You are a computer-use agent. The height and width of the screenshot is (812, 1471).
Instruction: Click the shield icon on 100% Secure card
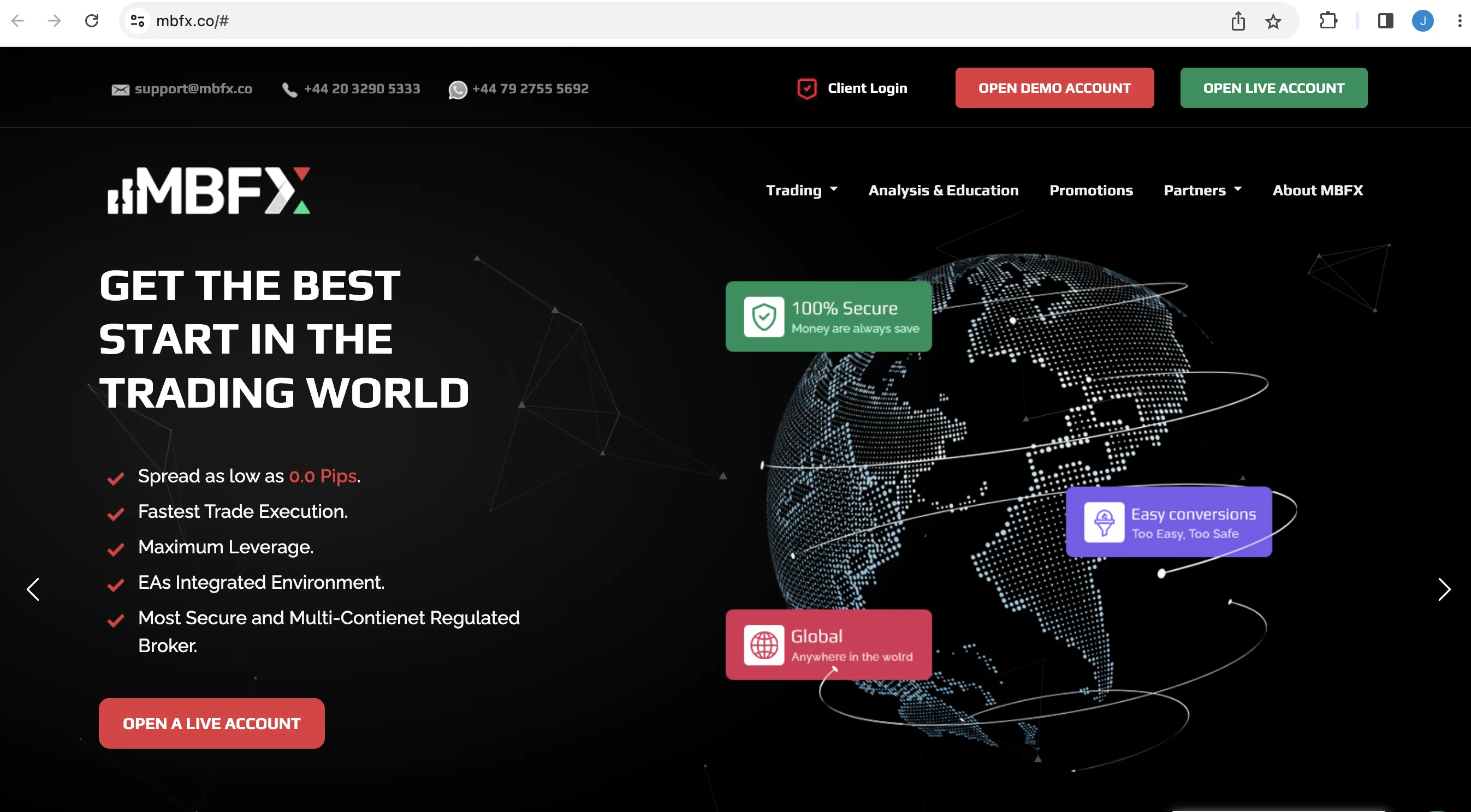[763, 317]
